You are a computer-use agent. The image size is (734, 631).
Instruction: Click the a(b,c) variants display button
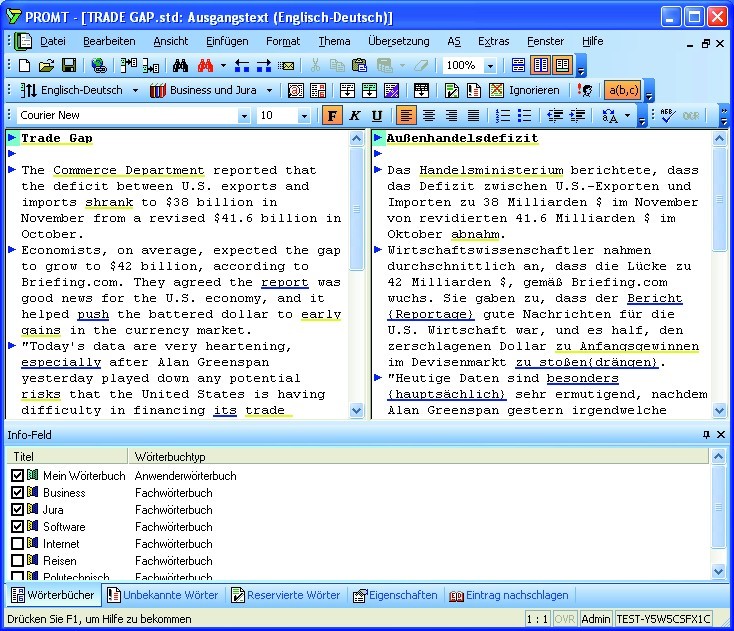(x=624, y=90)
